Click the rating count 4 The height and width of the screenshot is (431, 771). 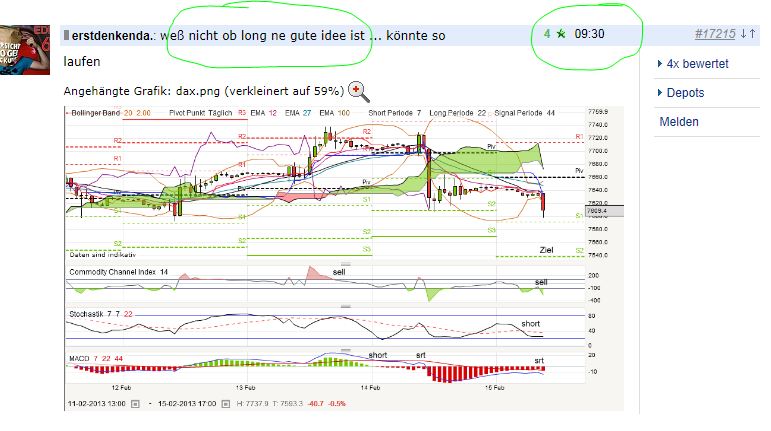[547, 34]
